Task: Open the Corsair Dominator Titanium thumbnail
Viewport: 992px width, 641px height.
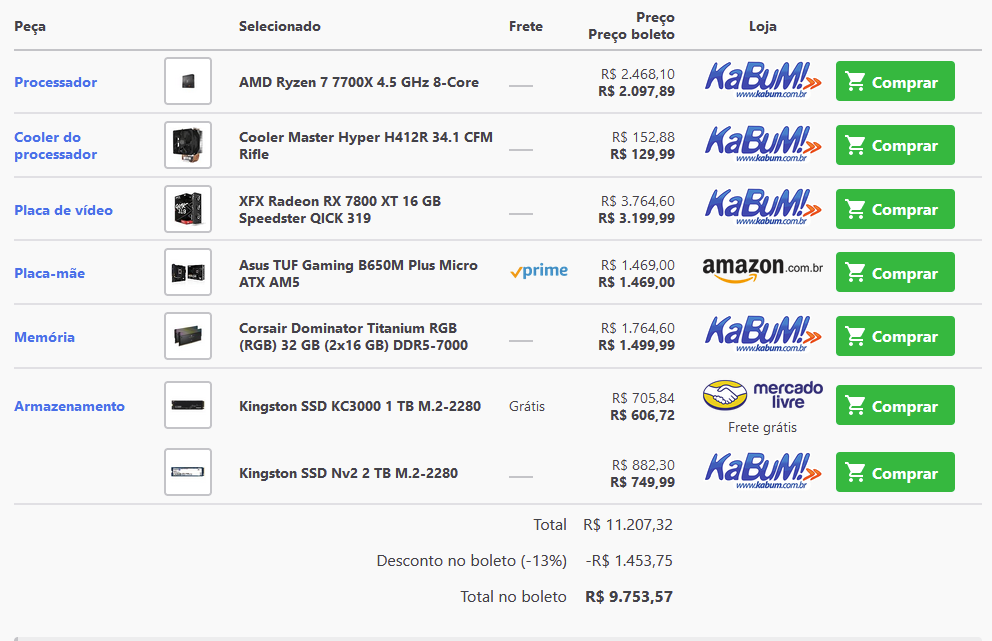Action: [188, 336]
